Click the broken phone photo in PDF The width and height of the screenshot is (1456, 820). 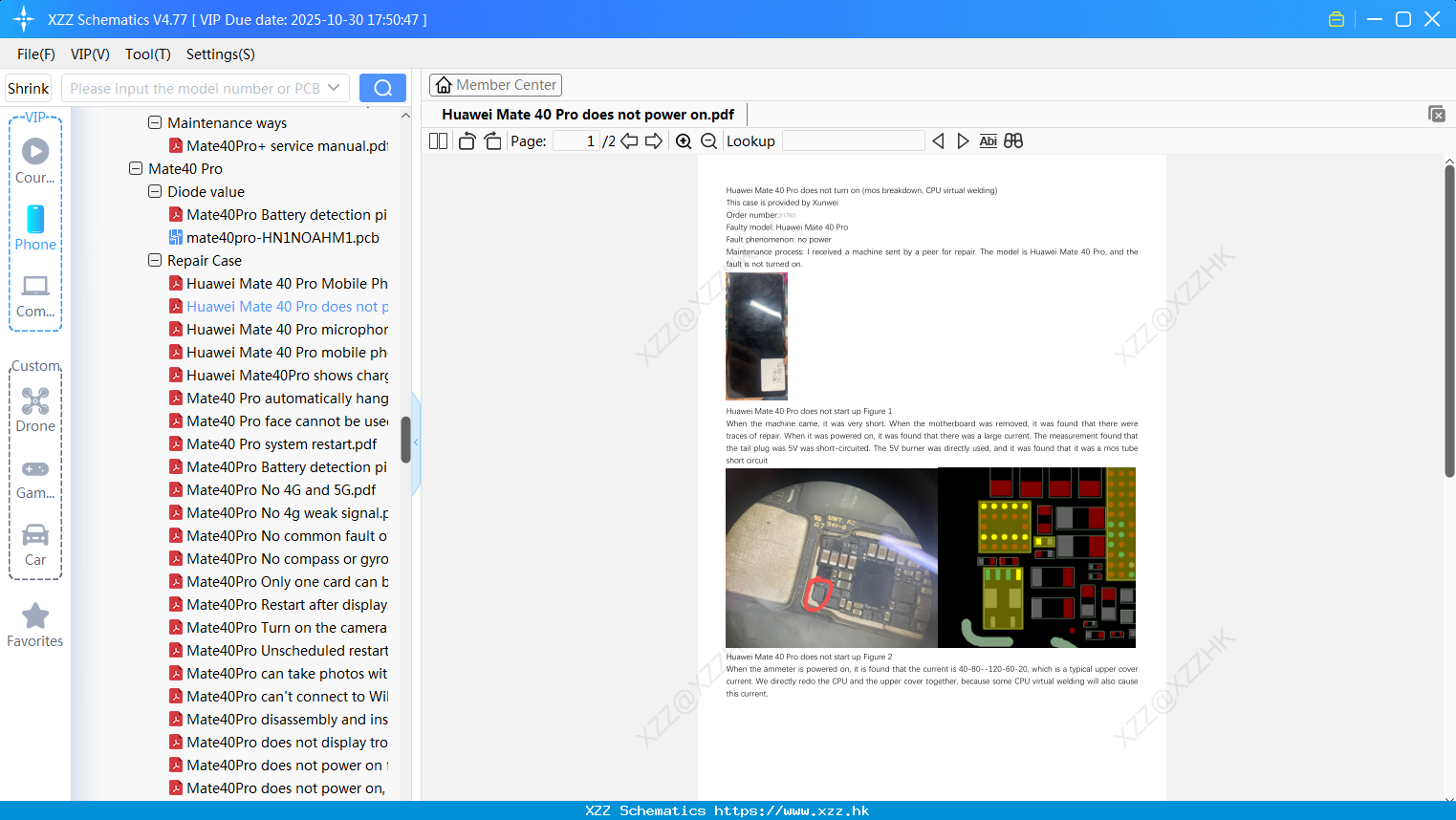pyautogui.click(x=756, y=335)
